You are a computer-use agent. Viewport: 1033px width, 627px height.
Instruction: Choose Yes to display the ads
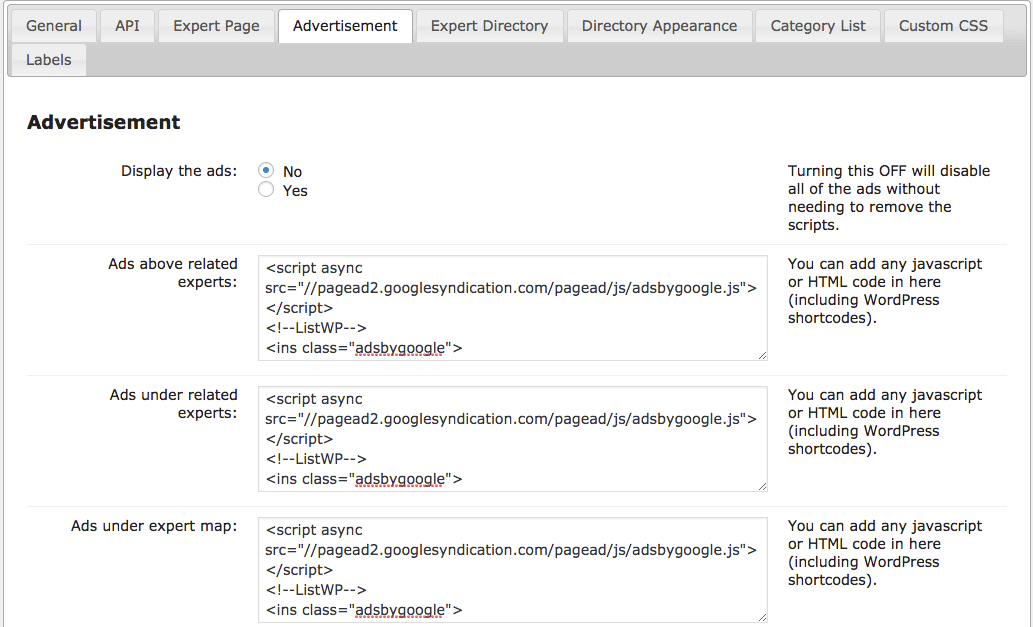266,190
